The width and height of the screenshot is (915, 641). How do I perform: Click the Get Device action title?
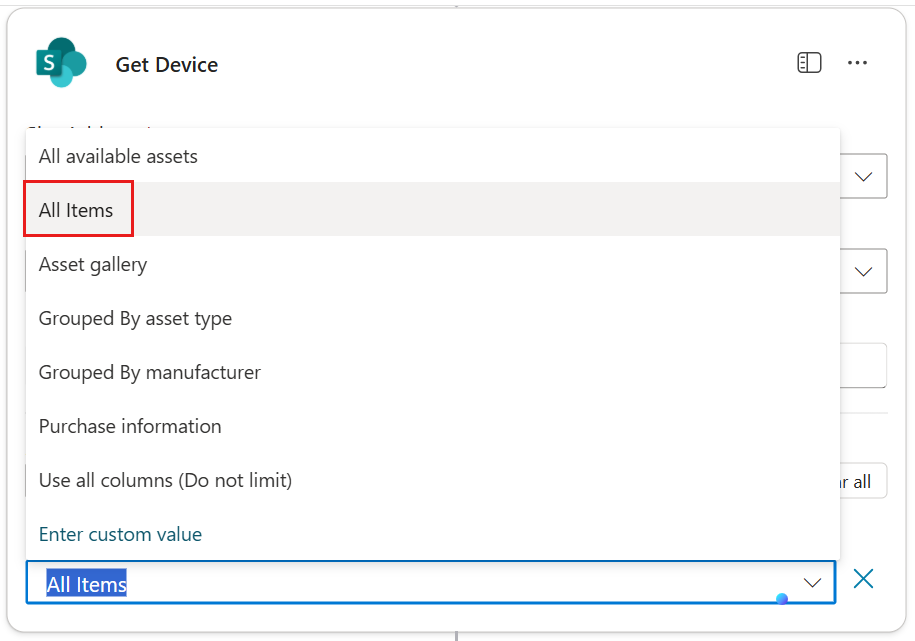[x=166, y=64]
